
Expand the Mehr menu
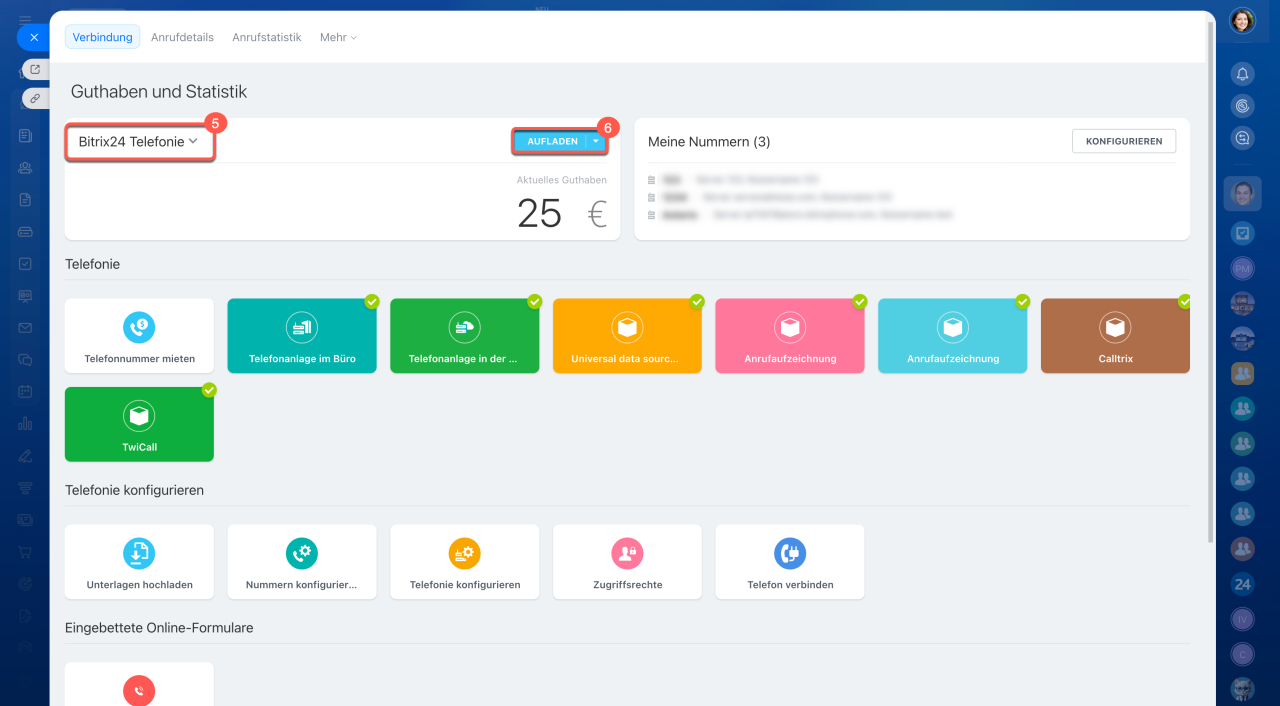tap(338, 37)
